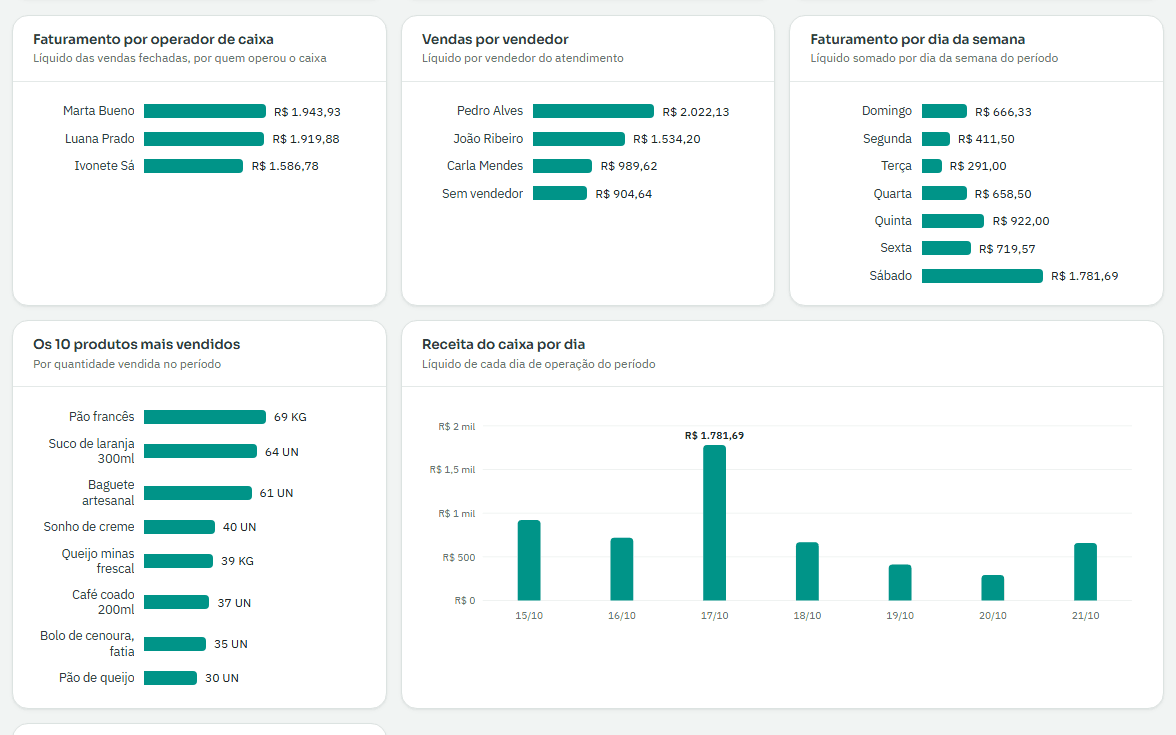Screen dimensions: 1176x735
Task: Click the Queijo minas frescal bar
Action: click(178, 561)
